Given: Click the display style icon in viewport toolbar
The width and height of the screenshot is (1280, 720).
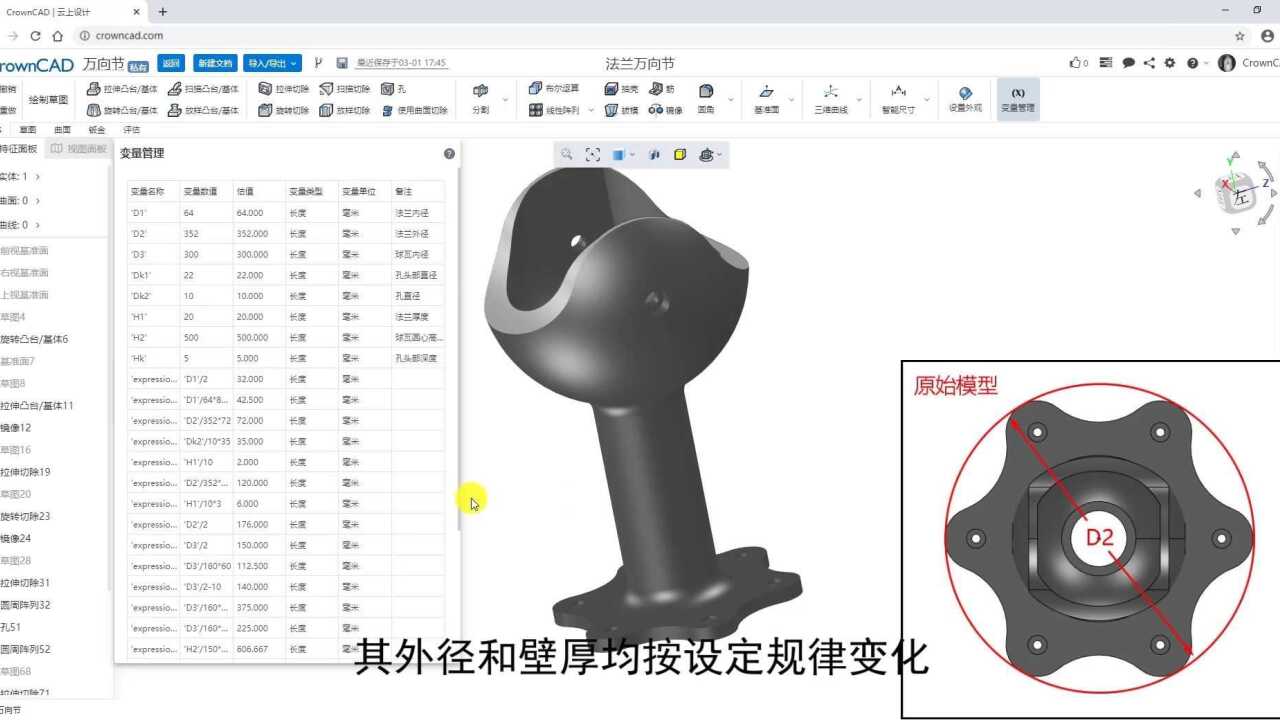Looking at the screenshot, I should click(x=614, y=155).
